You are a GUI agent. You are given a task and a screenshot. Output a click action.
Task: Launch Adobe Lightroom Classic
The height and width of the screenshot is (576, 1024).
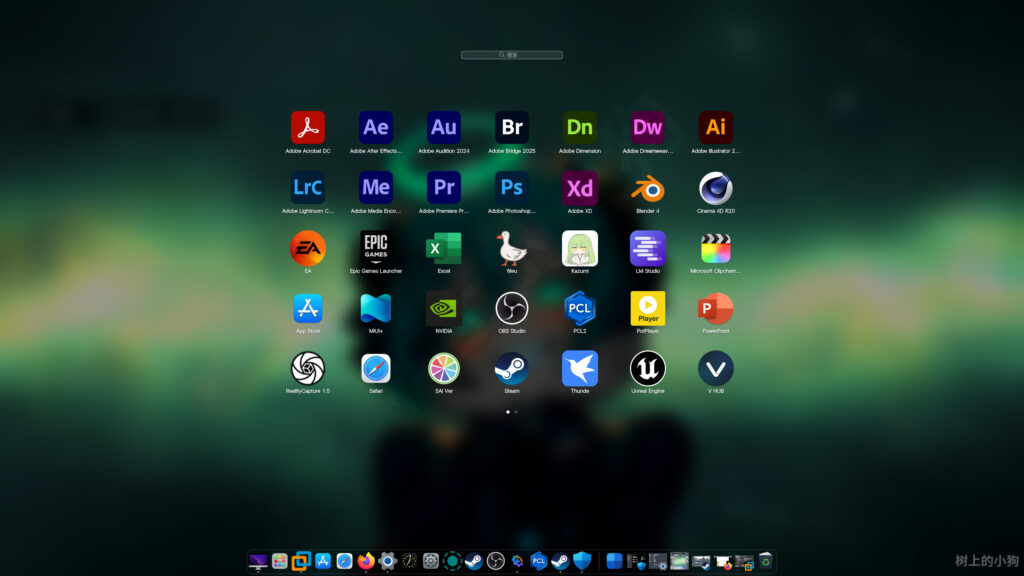pos(308,187)
